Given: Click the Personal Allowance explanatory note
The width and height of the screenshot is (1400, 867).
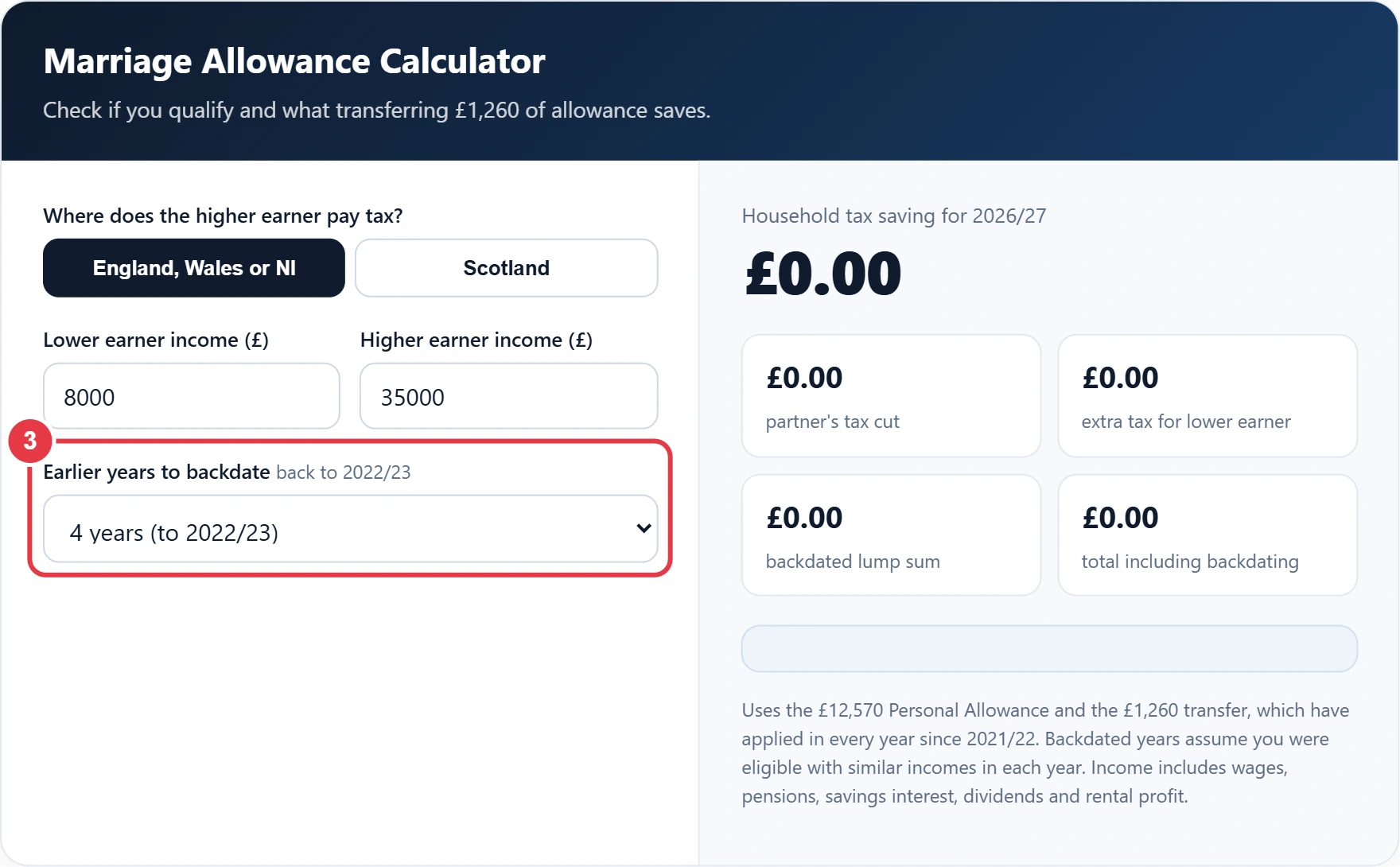Looking at the screenshot, I should click(x=1047, y=753).
